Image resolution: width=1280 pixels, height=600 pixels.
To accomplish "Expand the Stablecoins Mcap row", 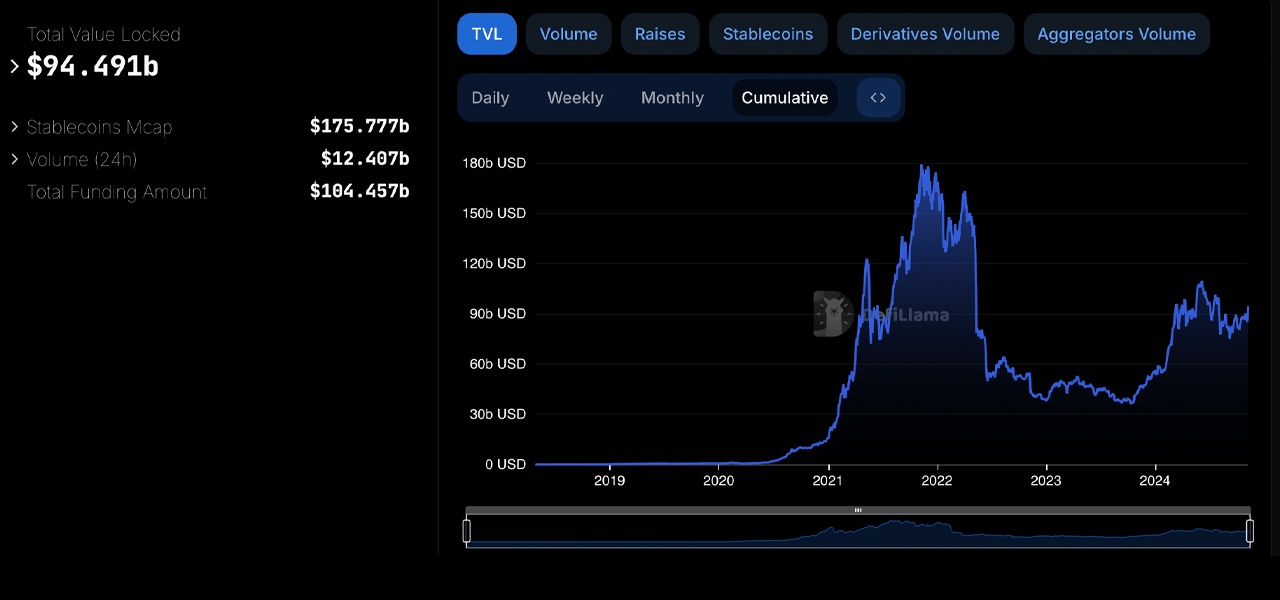I will click(14, 127).
